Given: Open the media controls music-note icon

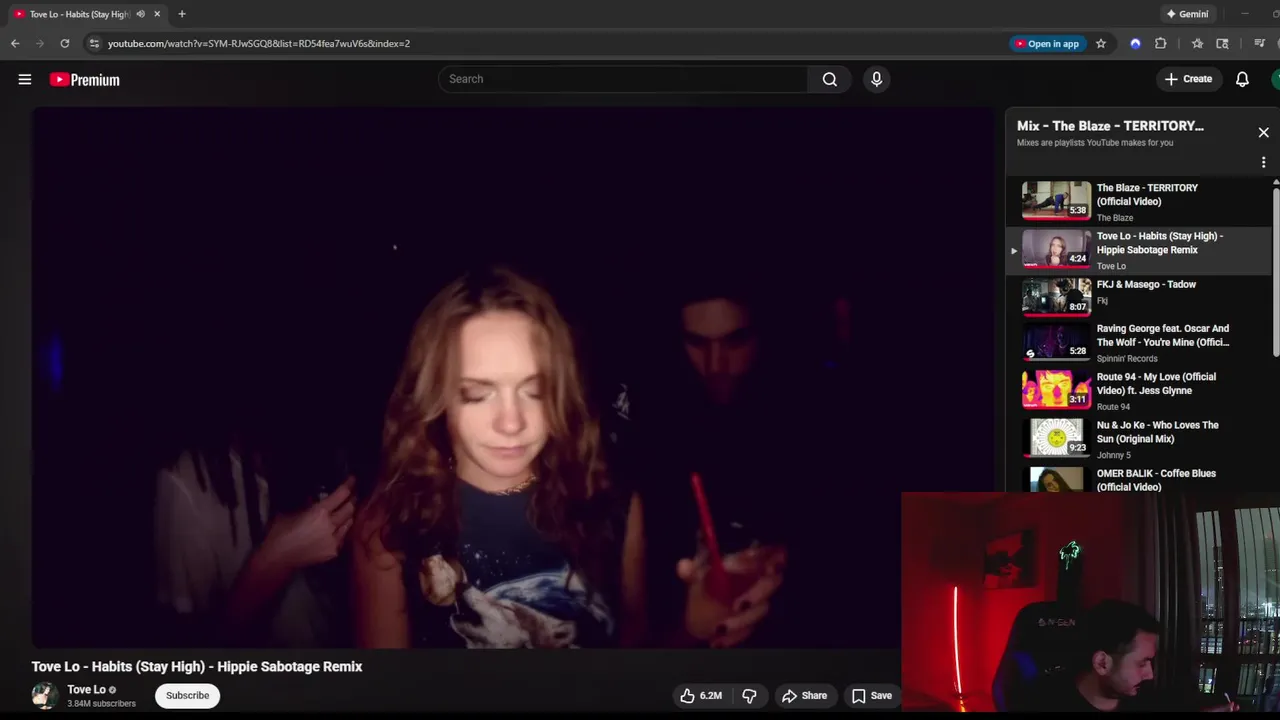Looking at the screenshot, I should click(x=1260, y=44).
